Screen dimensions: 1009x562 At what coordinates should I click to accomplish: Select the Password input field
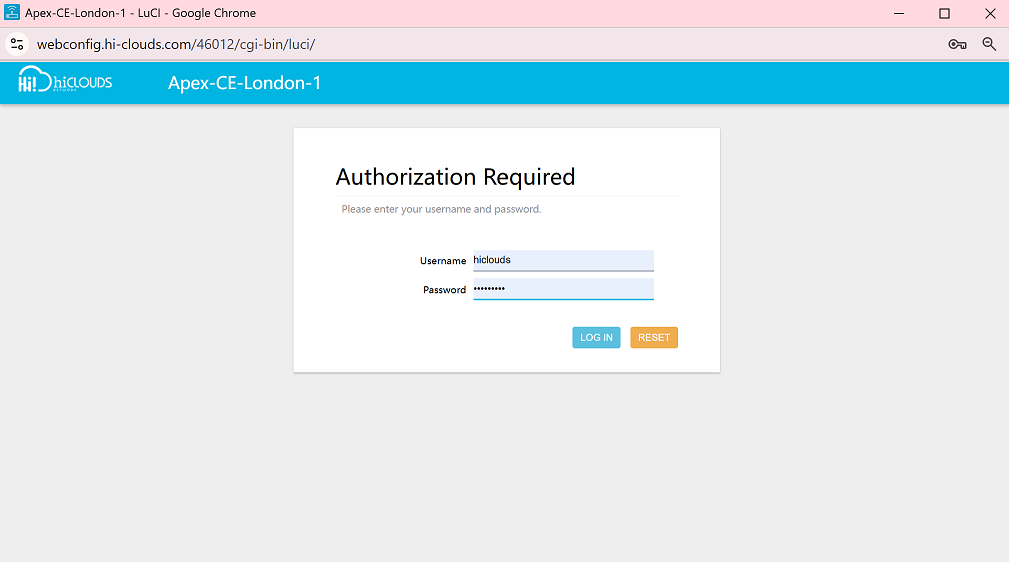[563, 289]
